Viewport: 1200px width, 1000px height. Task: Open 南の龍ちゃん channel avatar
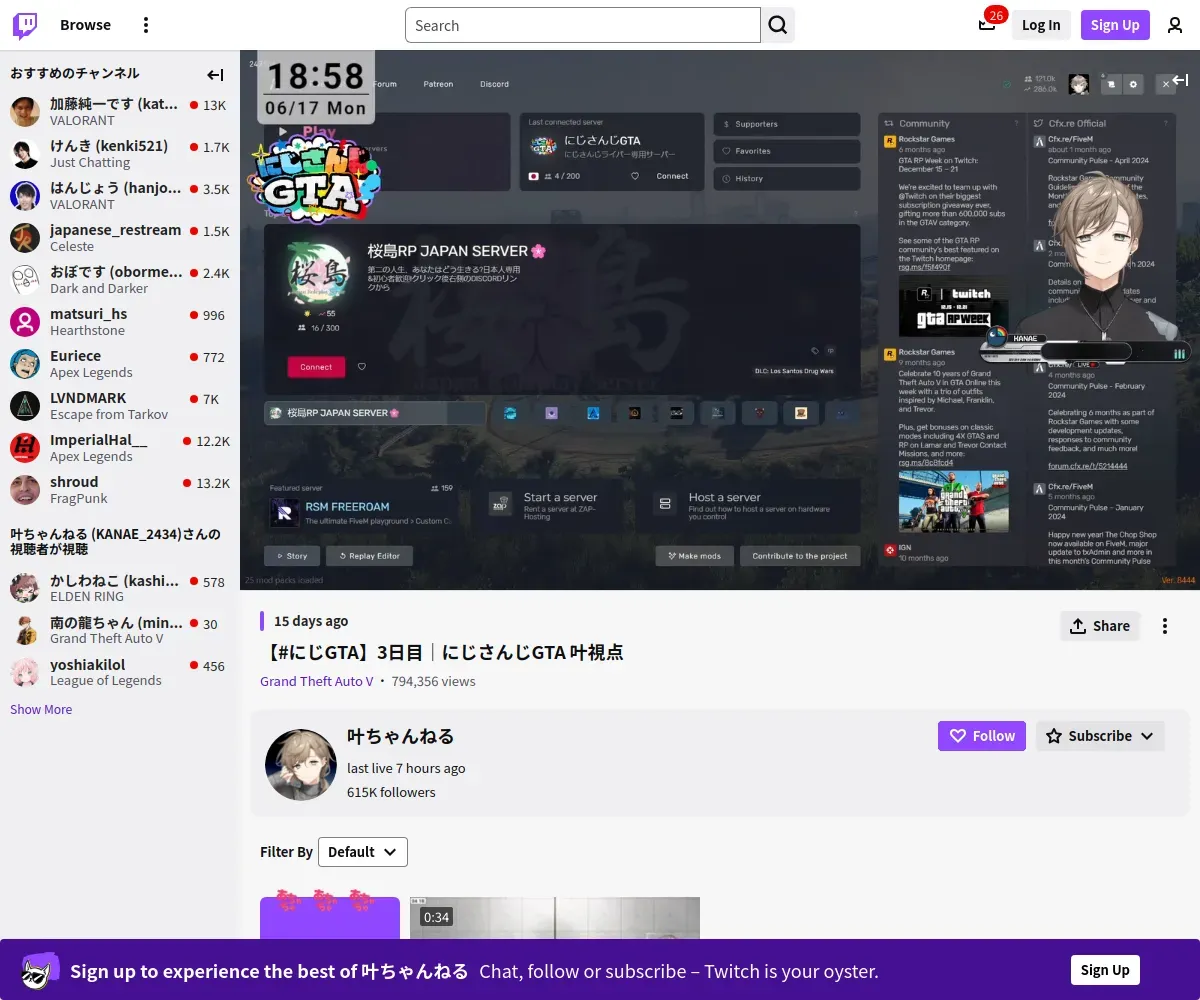click(x=25, y=630)
